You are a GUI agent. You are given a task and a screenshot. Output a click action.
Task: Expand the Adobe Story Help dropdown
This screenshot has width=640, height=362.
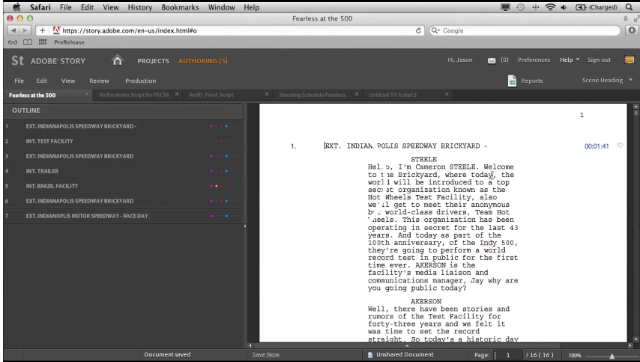click(x=569, y=60)
